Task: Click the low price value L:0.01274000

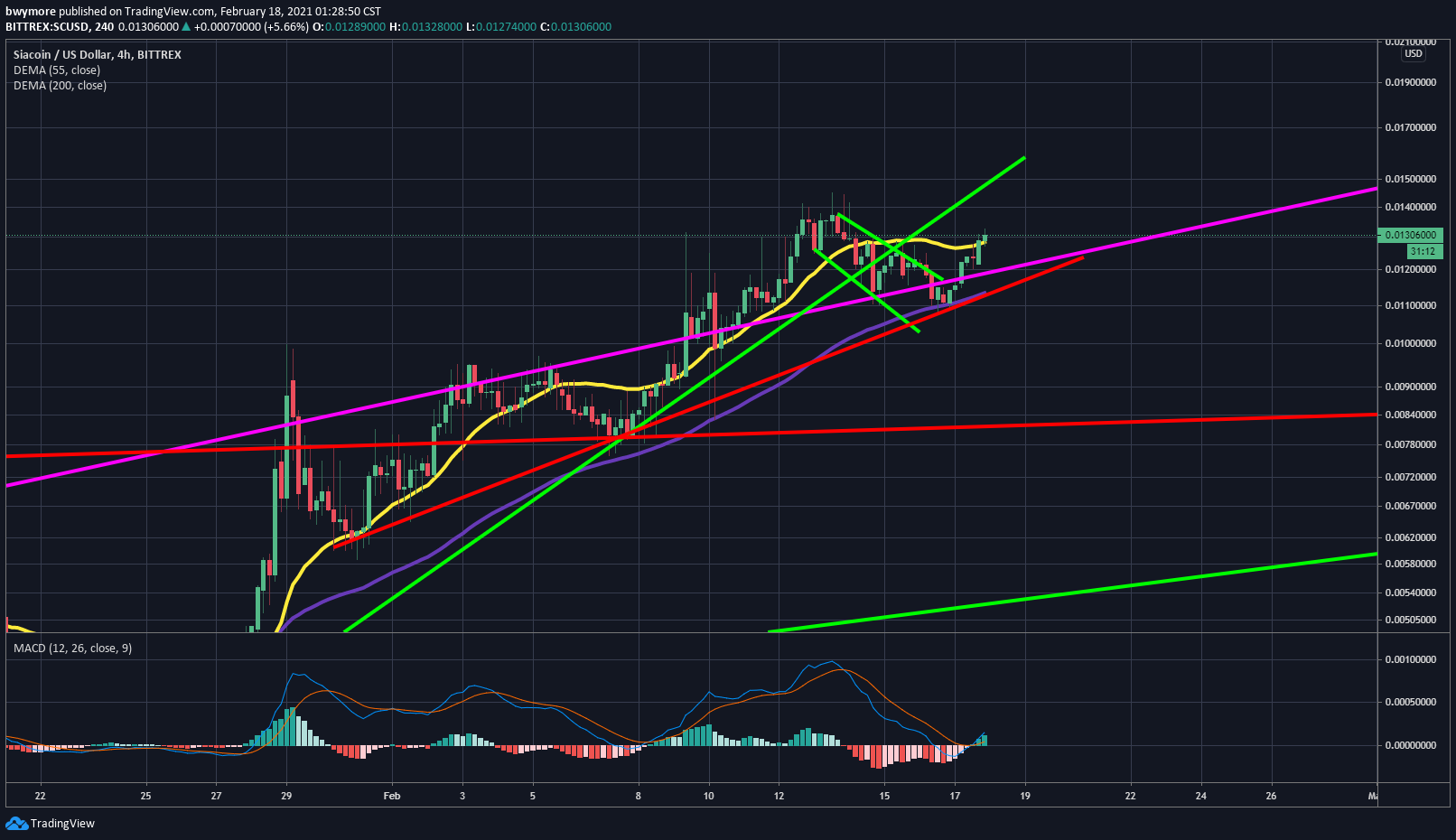Action: (501, 27)
